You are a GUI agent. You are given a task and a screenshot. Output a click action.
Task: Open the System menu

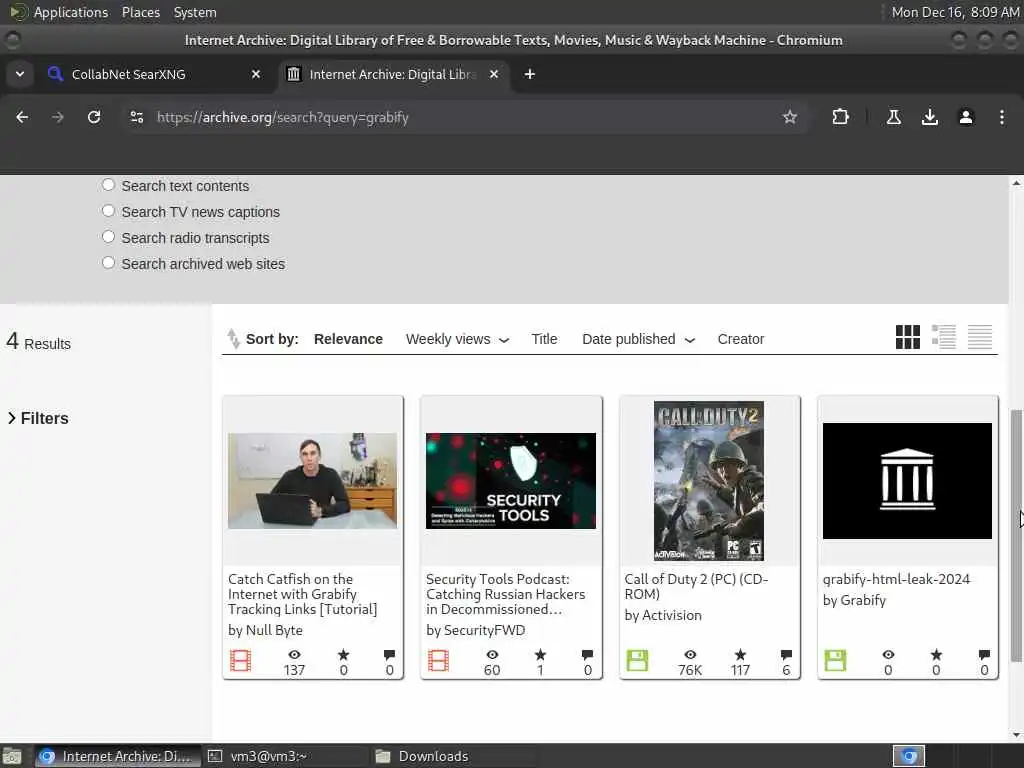pos(195,12)
